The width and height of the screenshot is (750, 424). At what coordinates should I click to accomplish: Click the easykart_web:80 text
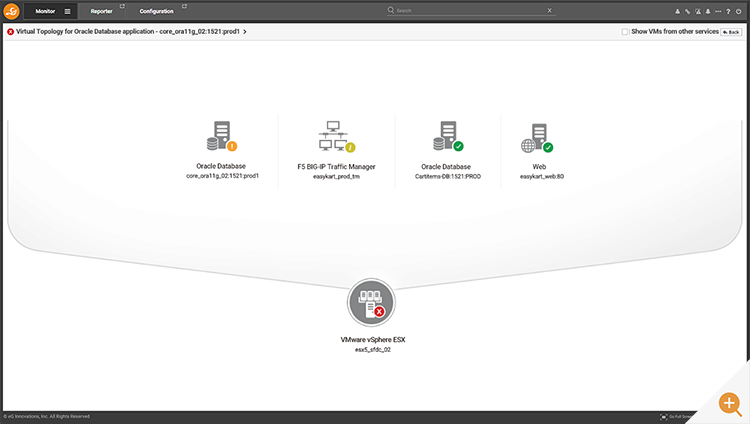(542, 177)
